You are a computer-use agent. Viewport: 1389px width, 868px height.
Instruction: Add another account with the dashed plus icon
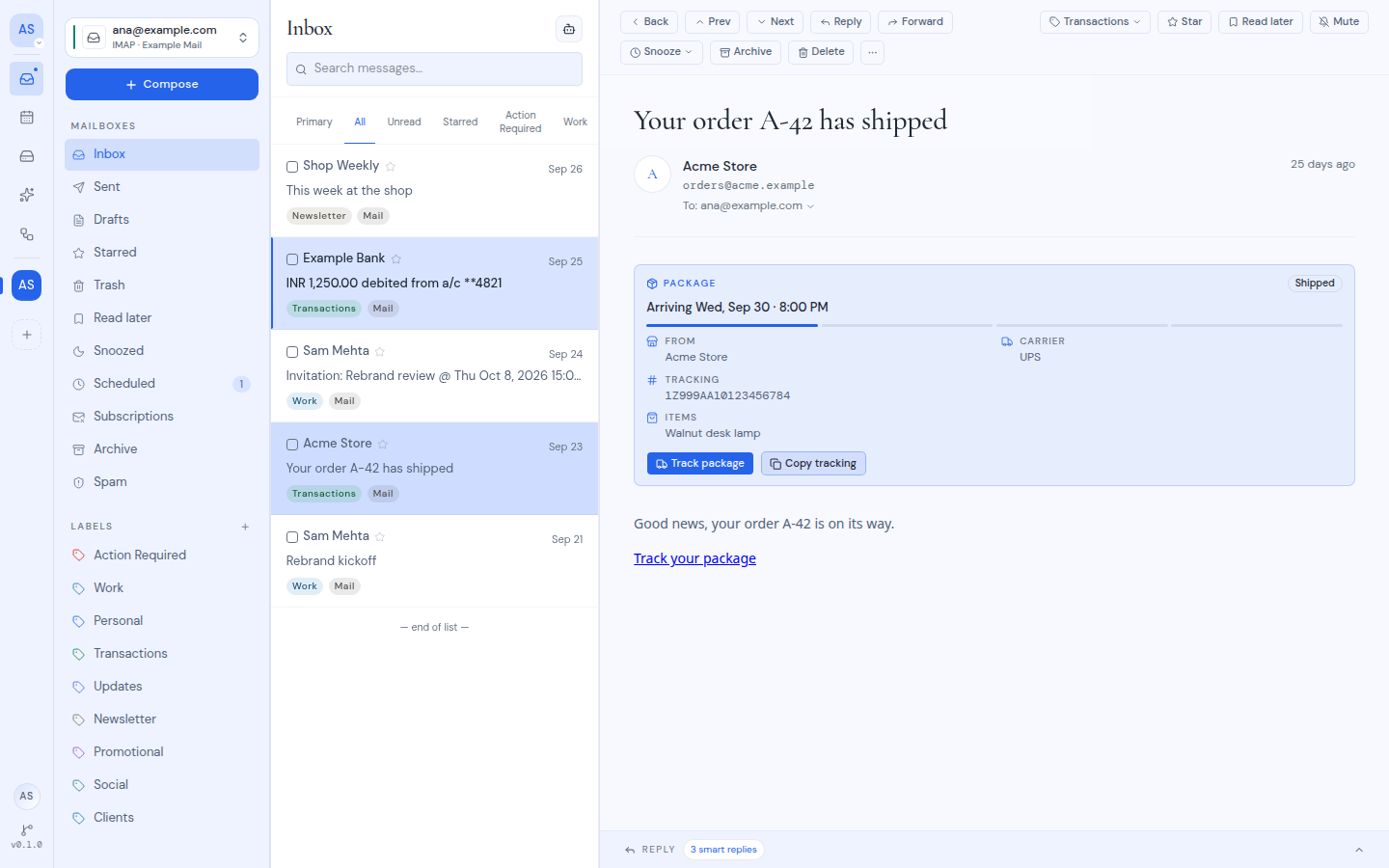click(x=27, y=335)
